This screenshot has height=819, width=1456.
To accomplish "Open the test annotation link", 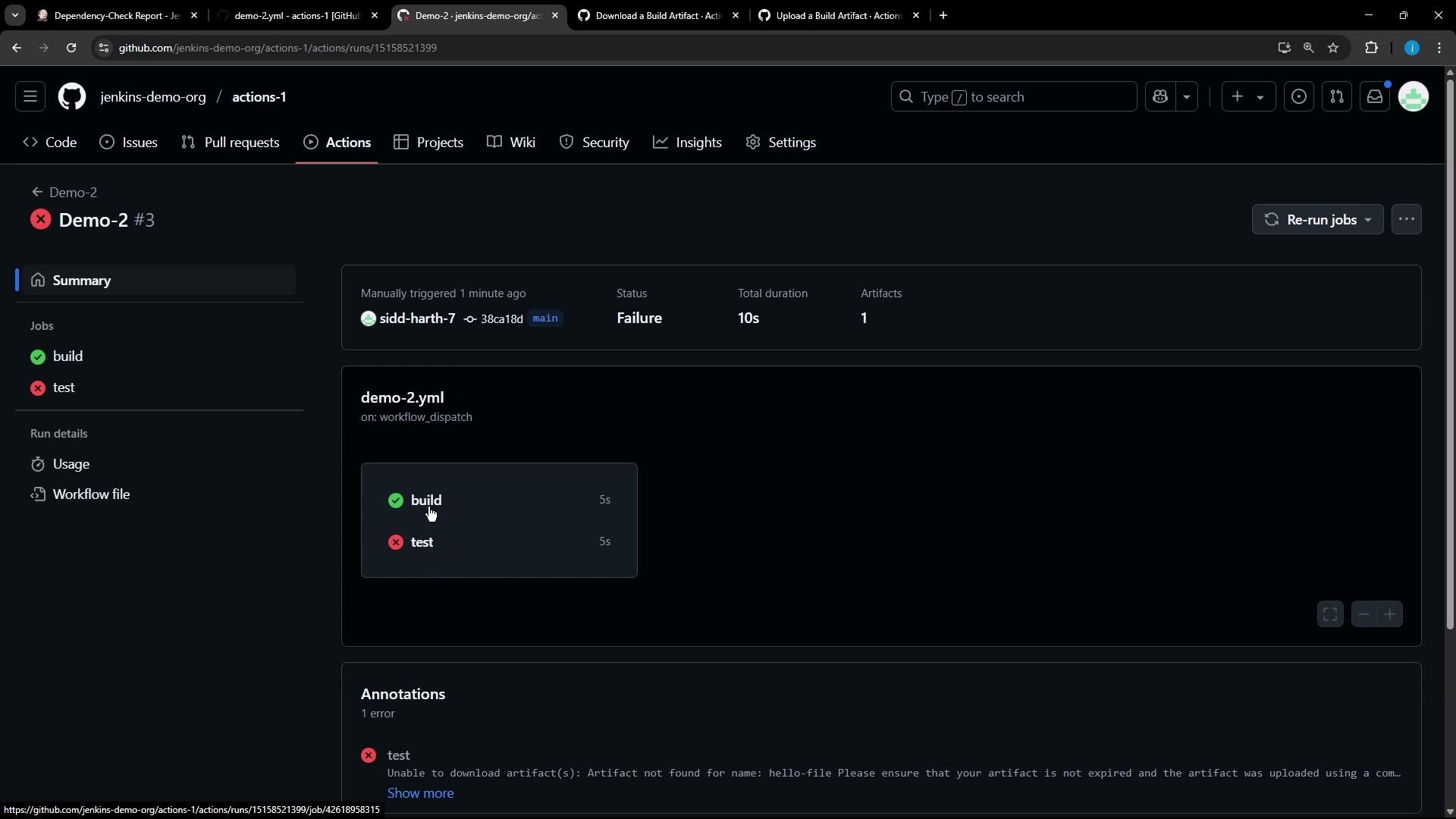I will coord(399,755).
